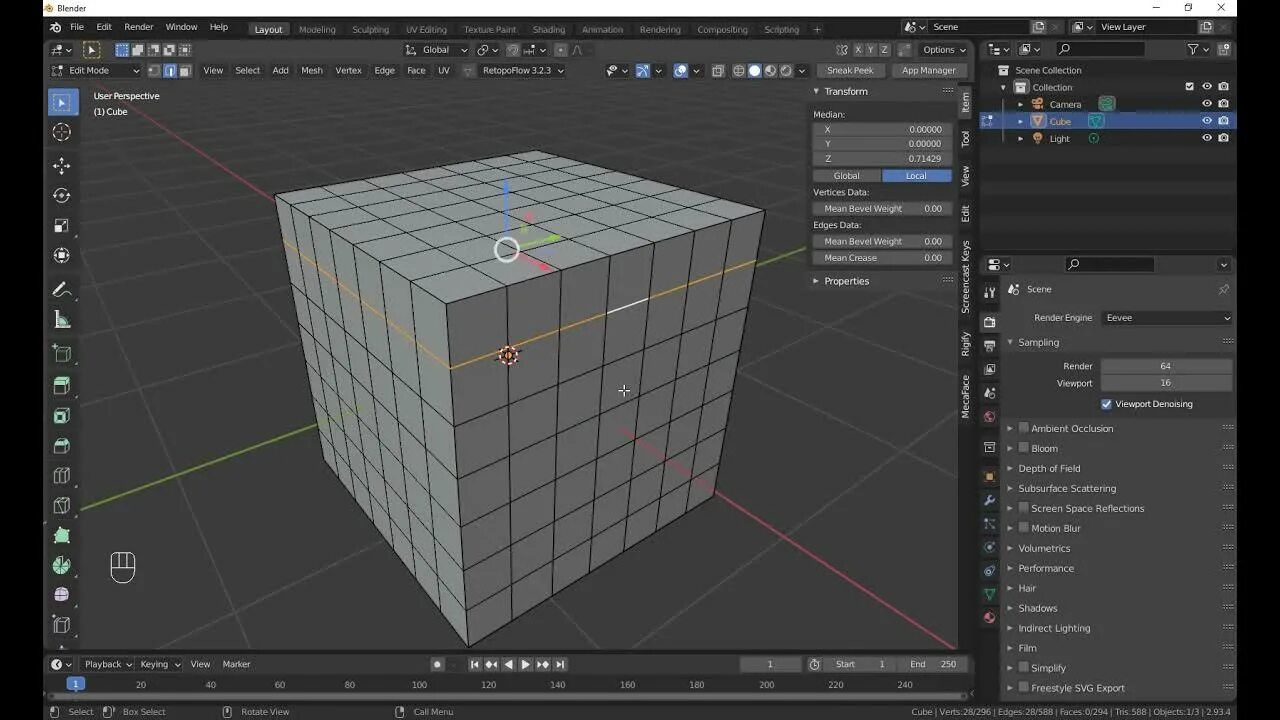Hide the Light object in viewport
The image size is (1280, 720).
tap(1207, 138)
